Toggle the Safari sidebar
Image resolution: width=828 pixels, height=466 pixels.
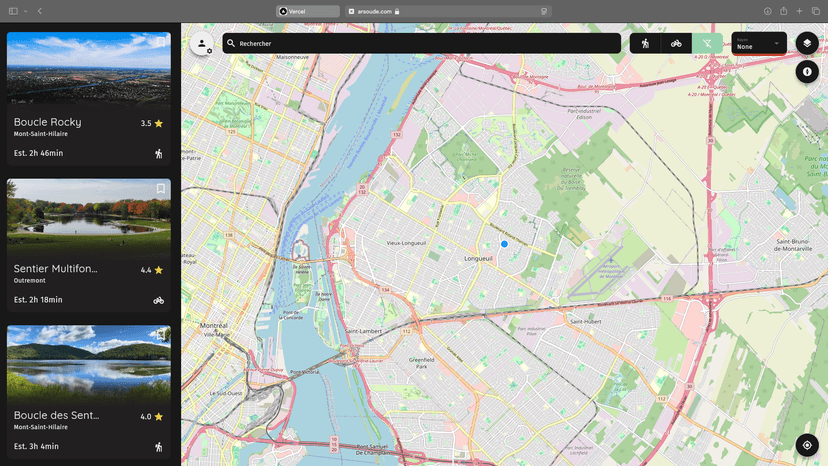click(x=13, y=11)
